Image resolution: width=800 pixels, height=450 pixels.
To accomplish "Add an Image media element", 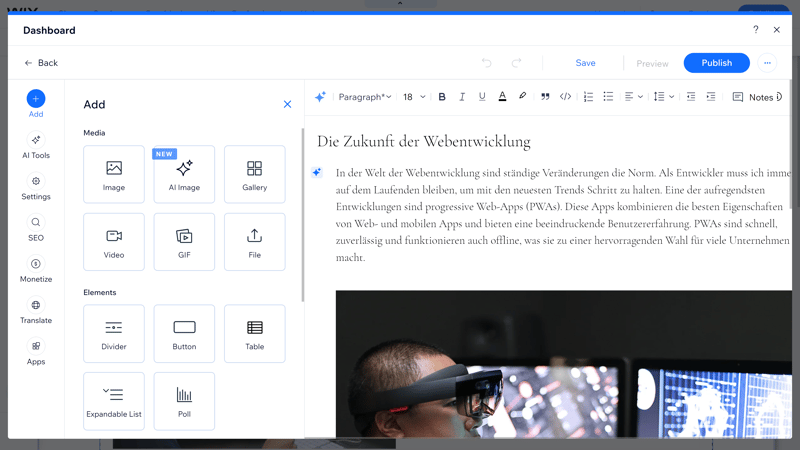I will [x=114, y=174].
